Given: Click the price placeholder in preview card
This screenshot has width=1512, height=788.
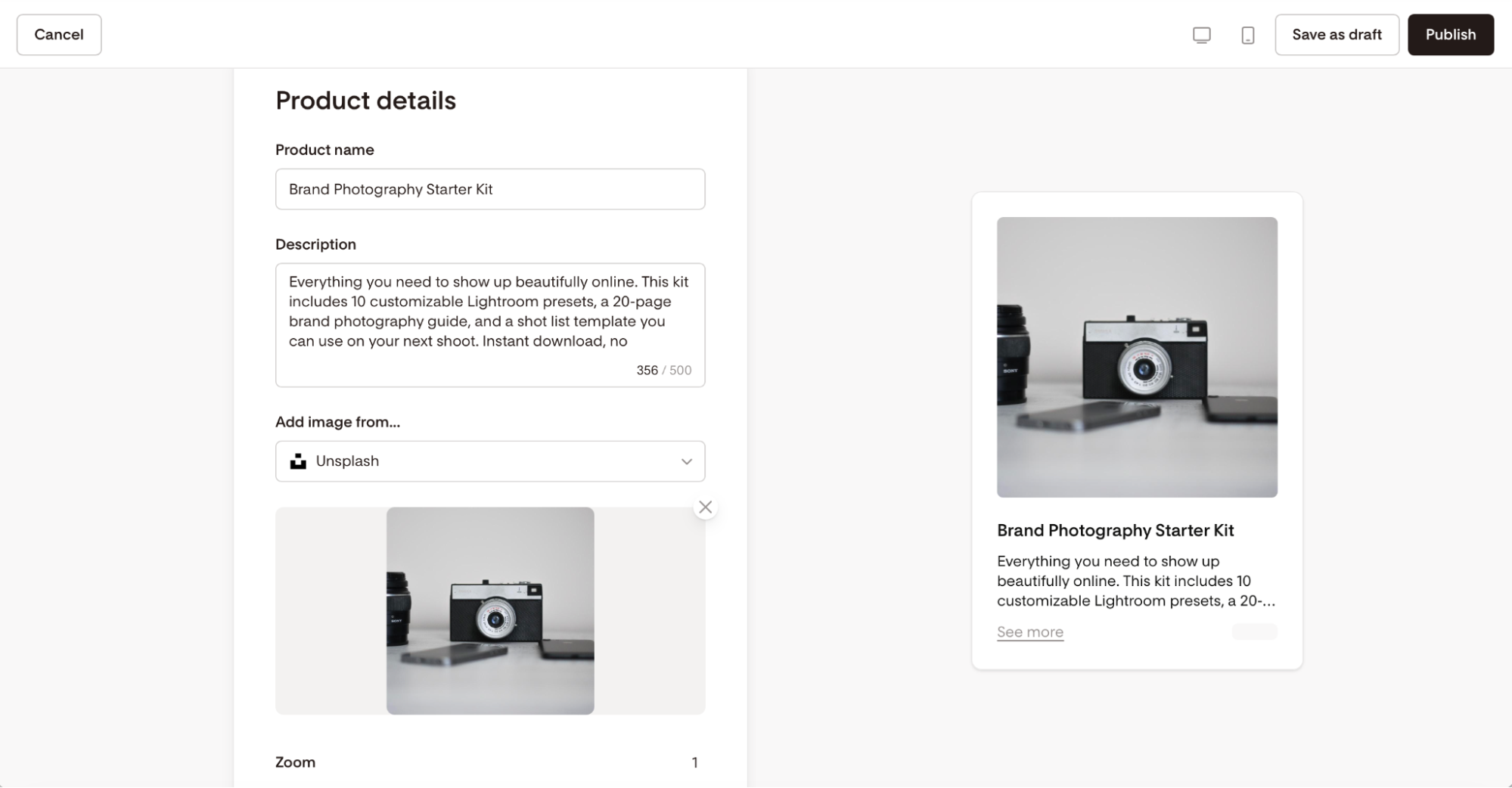Looking at the screenshot, I should tap(1254, 631).
